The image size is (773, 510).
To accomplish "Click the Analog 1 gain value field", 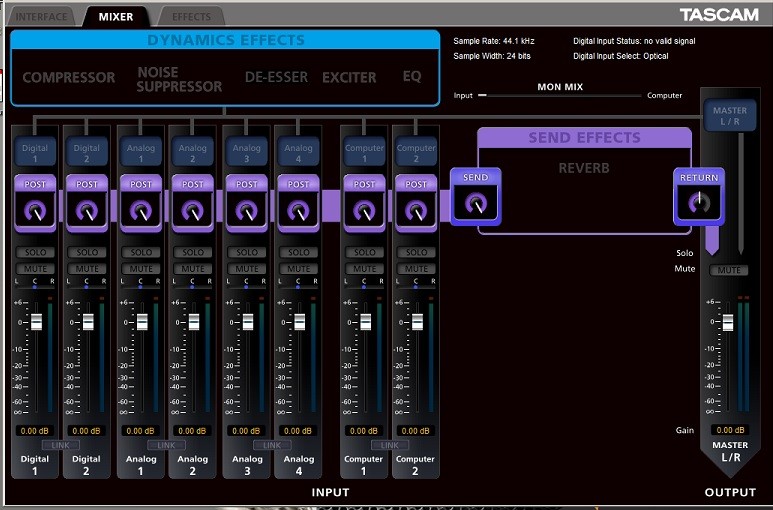I will point(141,430).
